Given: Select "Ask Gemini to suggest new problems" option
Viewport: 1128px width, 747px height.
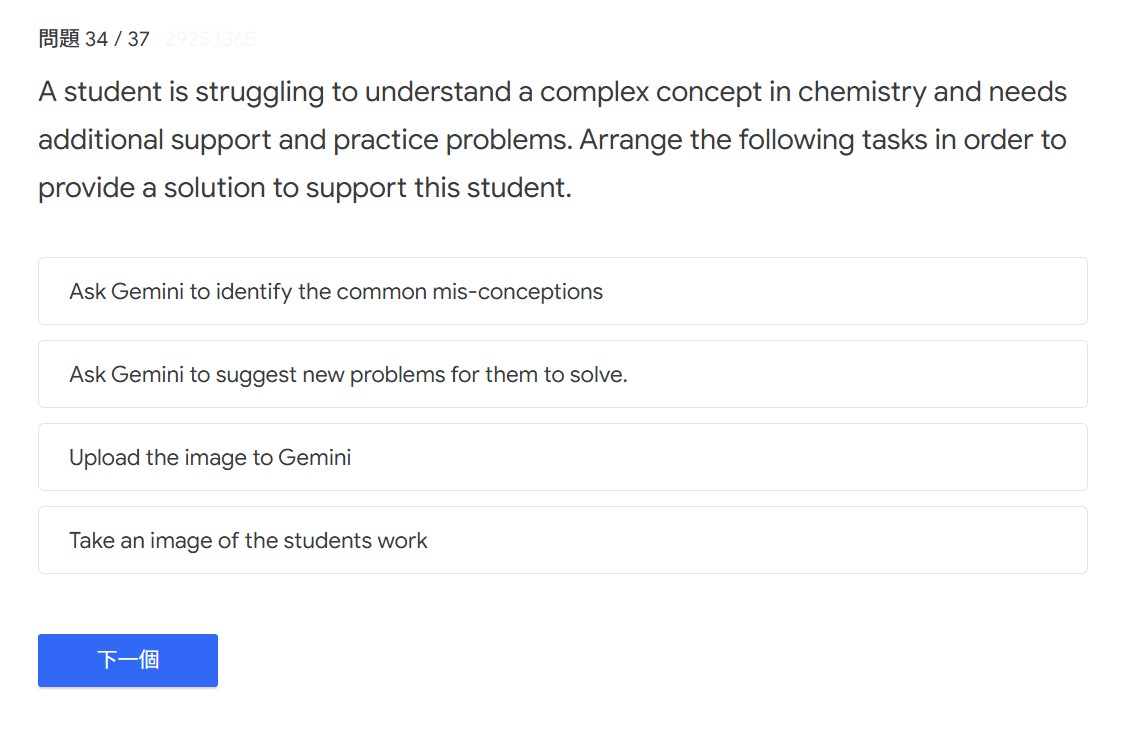Looking at the screenshot, I should click(x=348, y=375).
